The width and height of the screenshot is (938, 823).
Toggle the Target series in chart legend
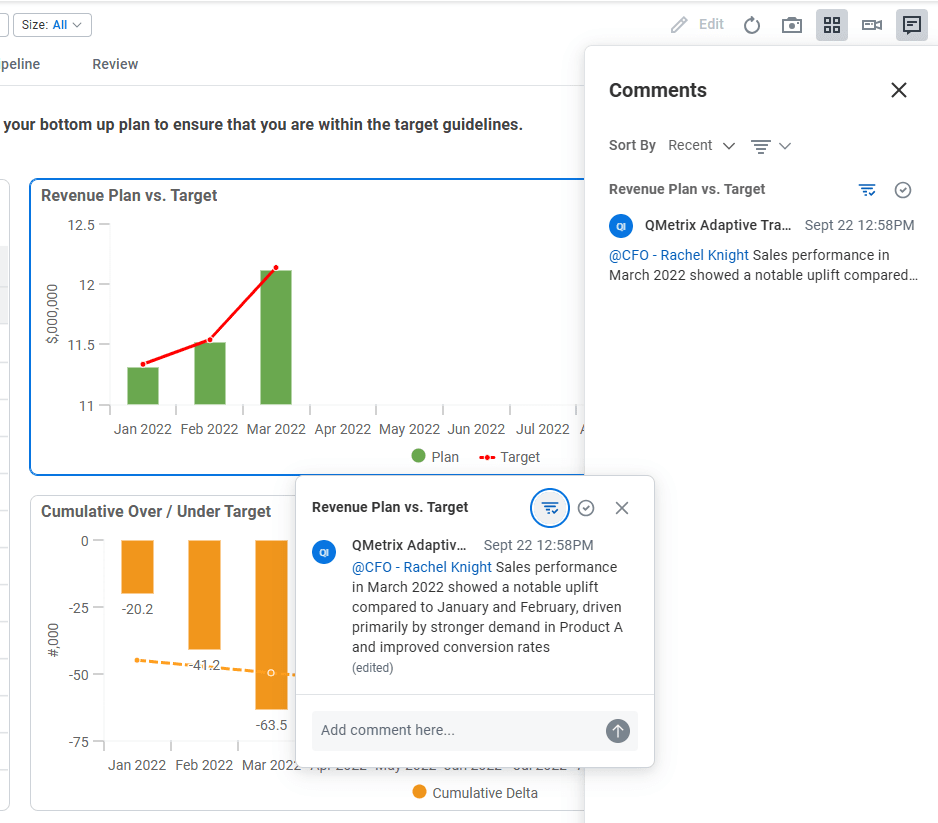tap(510, 457)
